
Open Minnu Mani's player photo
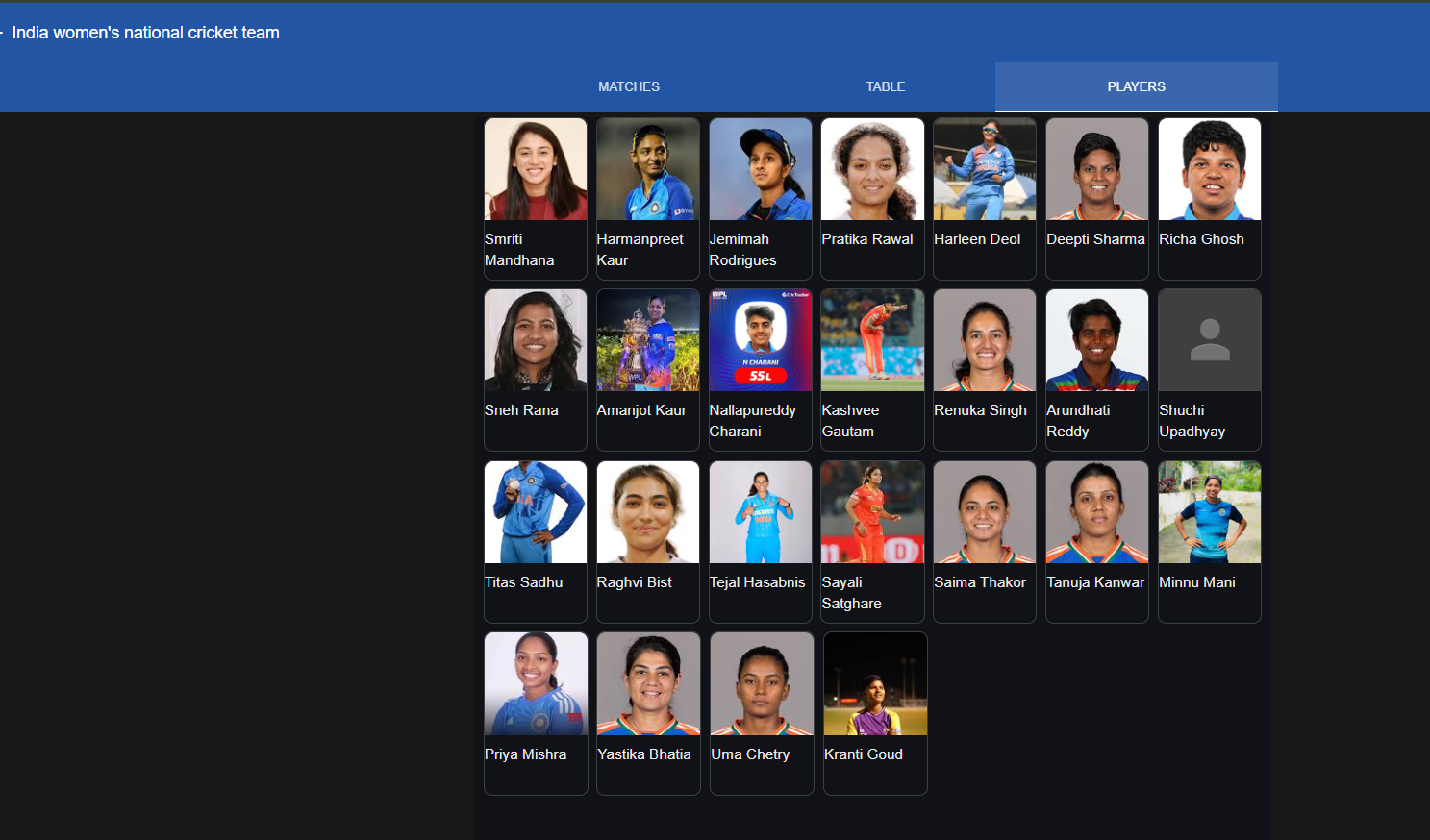pyautogui.click(x=1210, y=512)
